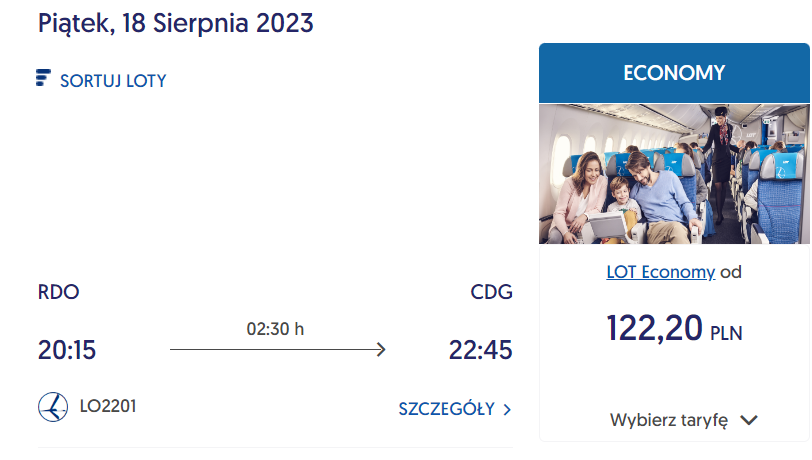Select the 02:30 h duration label

pos(275,329)
